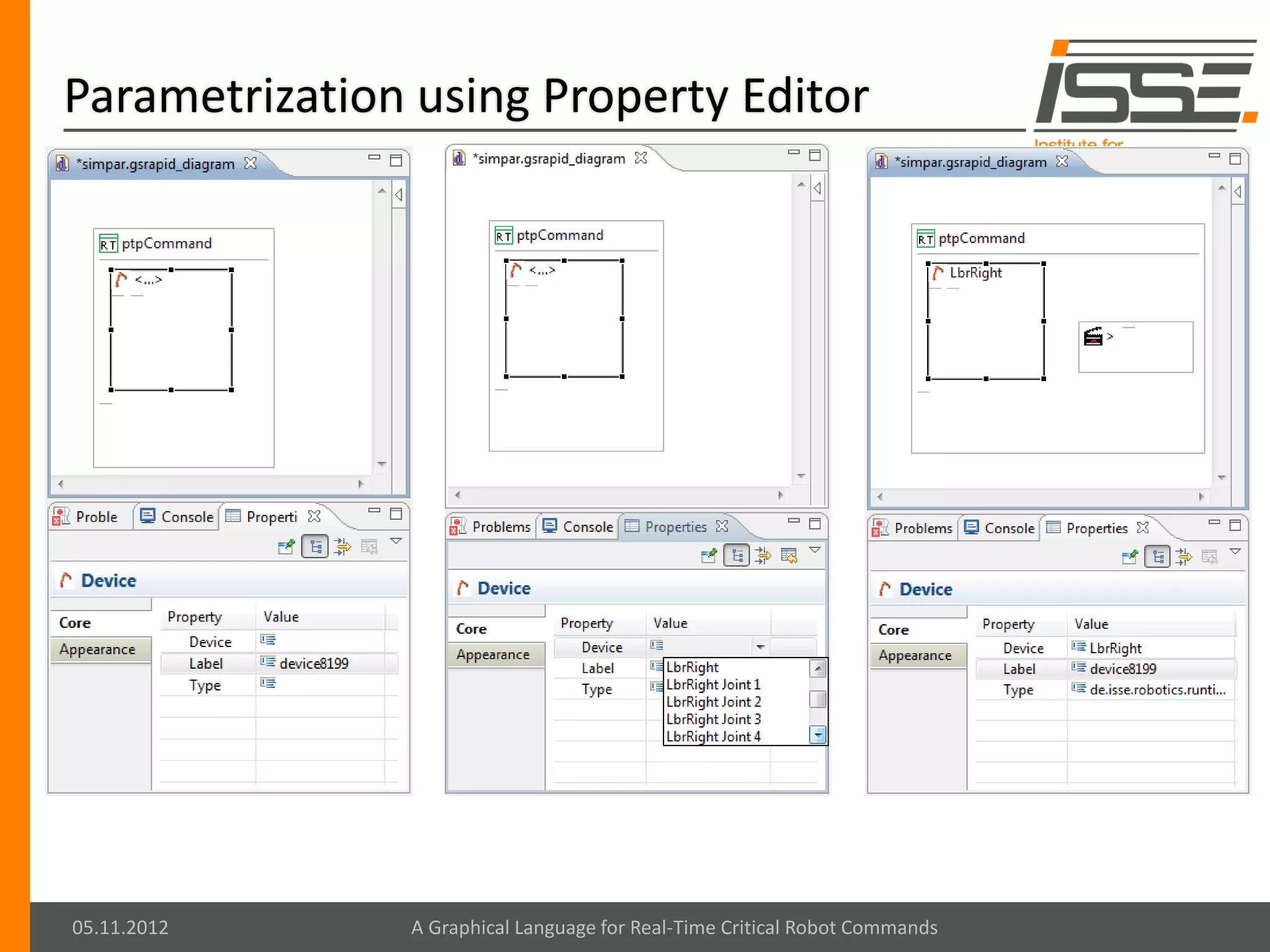Switch to Console tab in middle panel
1270x952 pixels.
tap(577, 526)
